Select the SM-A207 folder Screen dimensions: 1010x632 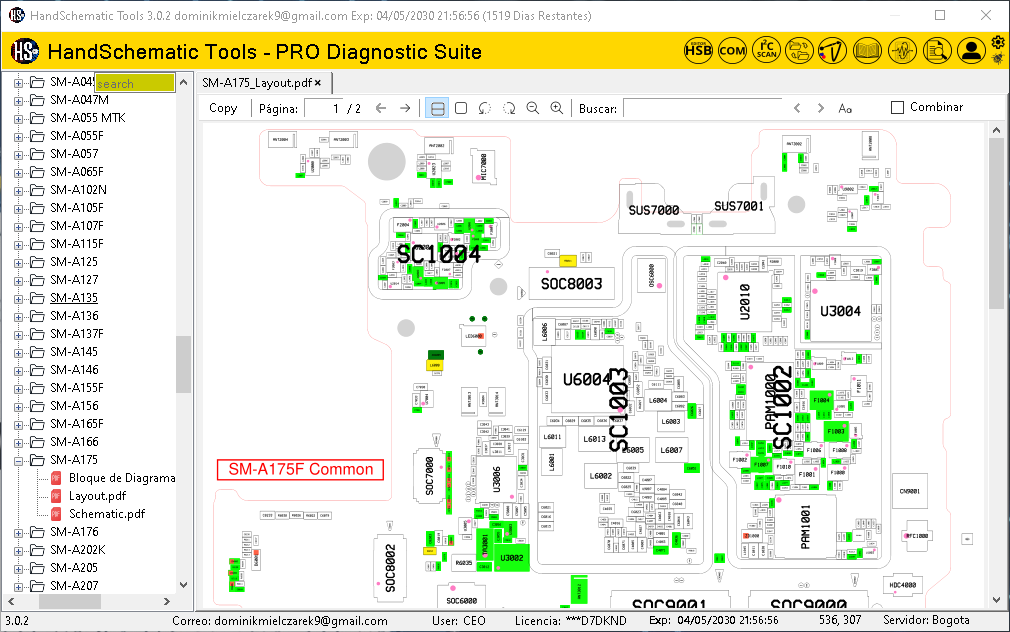[74, 586]
